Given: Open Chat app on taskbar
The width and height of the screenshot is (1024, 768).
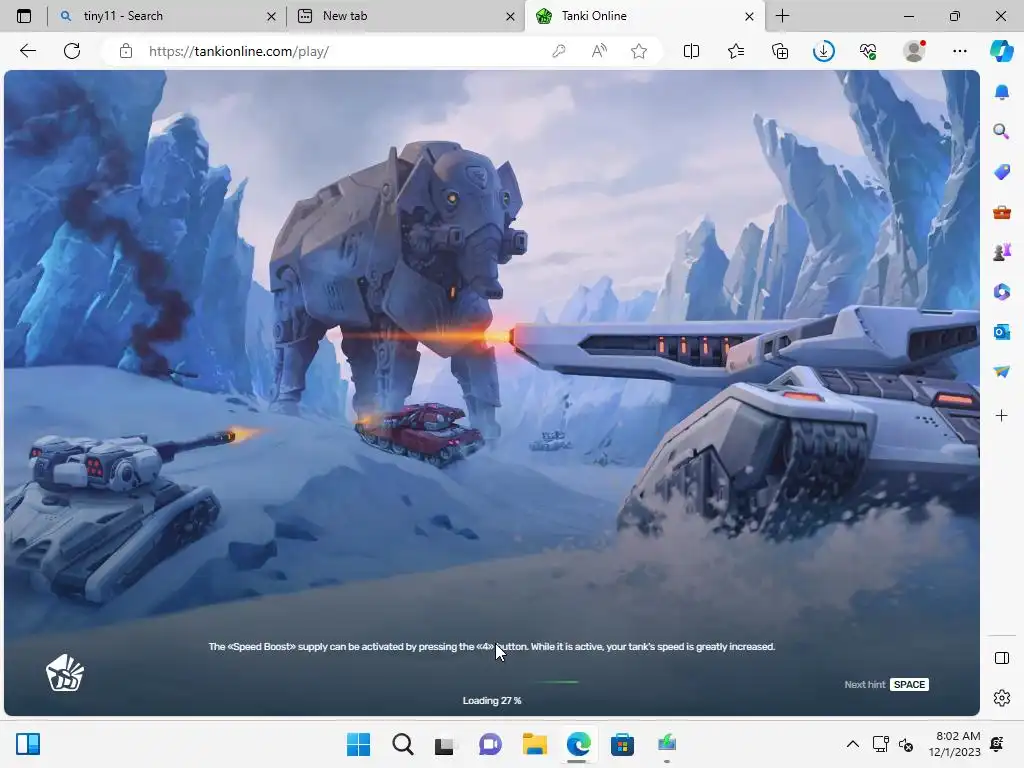Looking at the screenshot, I should coord(490,744).
